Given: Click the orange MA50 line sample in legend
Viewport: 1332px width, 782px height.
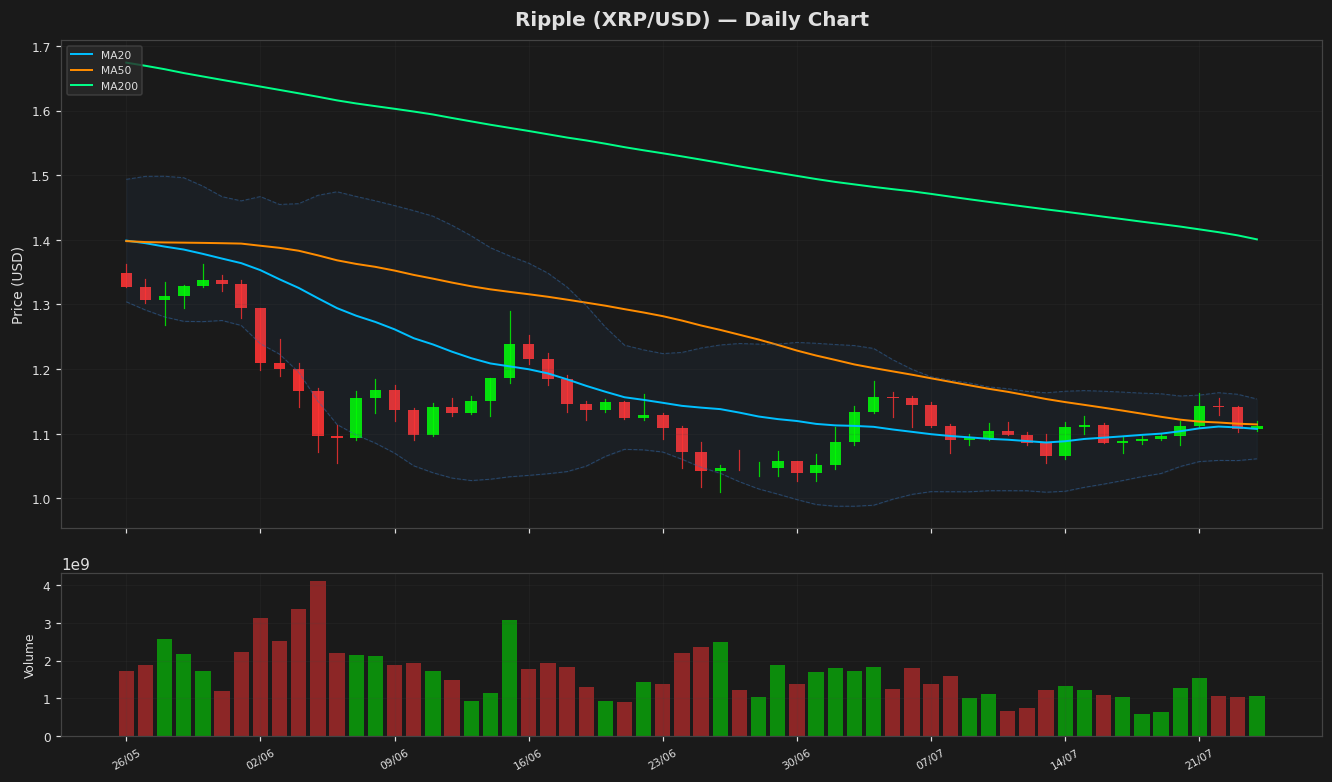Looking at the screenshot, I should point(83,71).
